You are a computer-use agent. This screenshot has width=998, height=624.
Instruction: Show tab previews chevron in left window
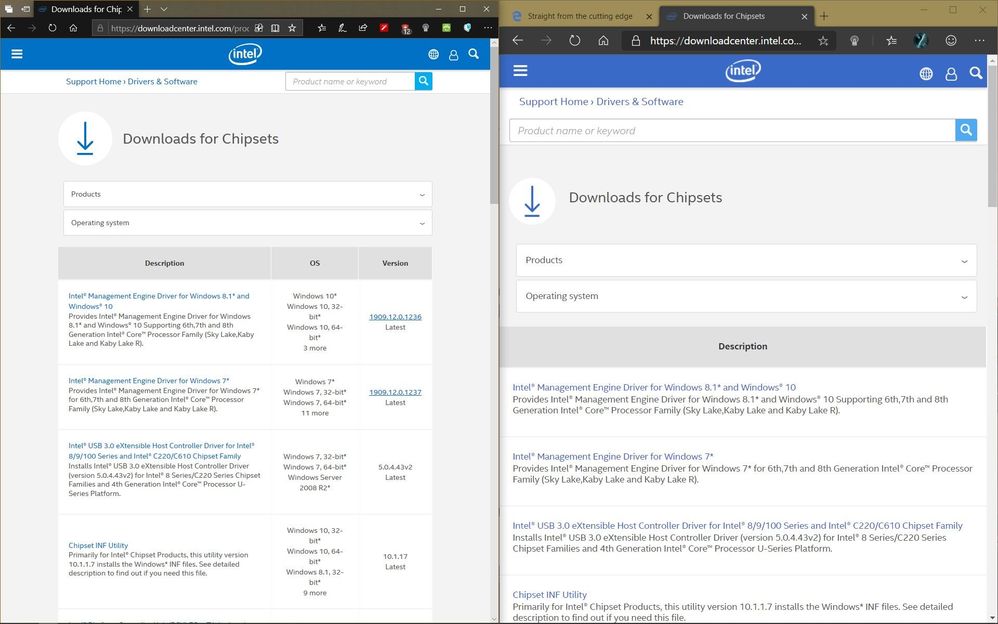pos(164,9)
